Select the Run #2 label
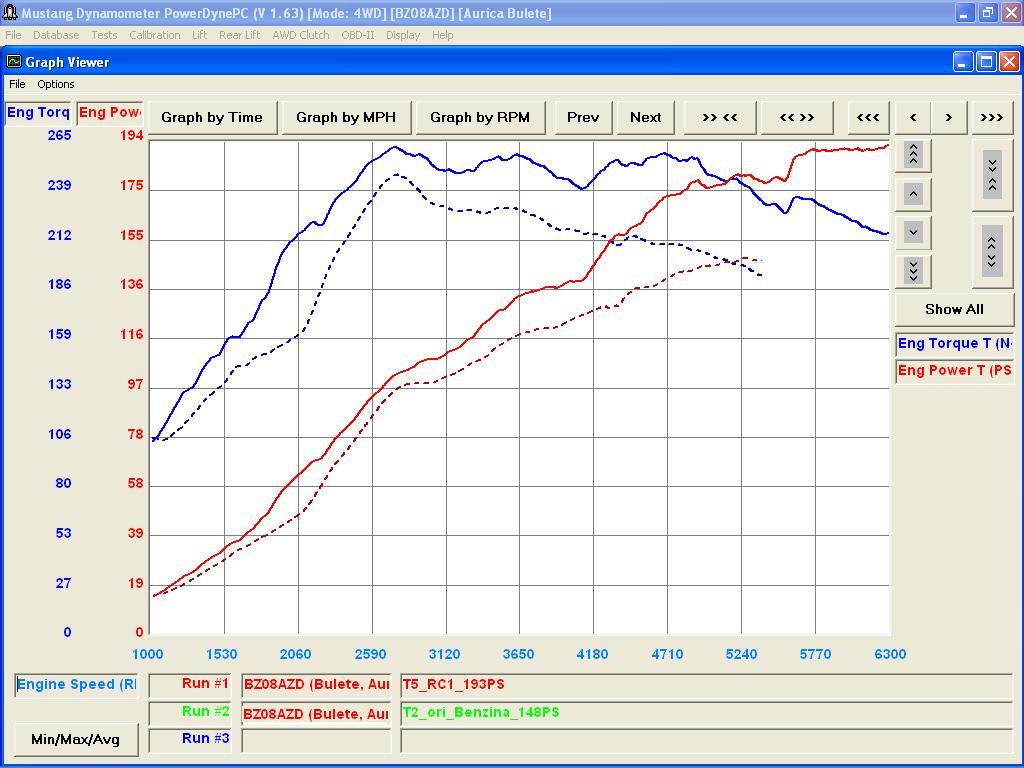Image resolution: width=1024 pixels, height=768 pixels. [x=190, y=712]
